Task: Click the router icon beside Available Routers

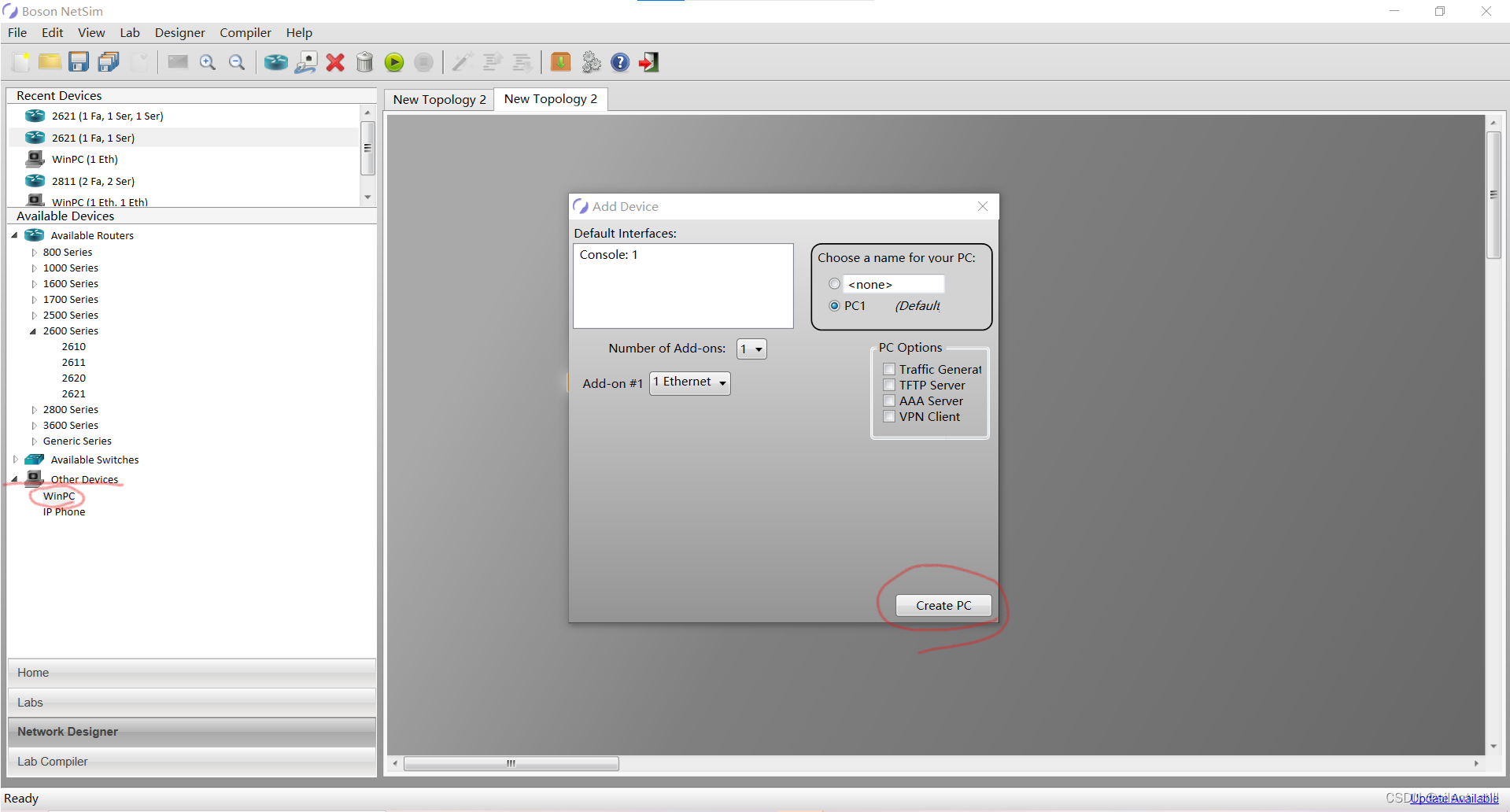Action: tap(35, 235)
